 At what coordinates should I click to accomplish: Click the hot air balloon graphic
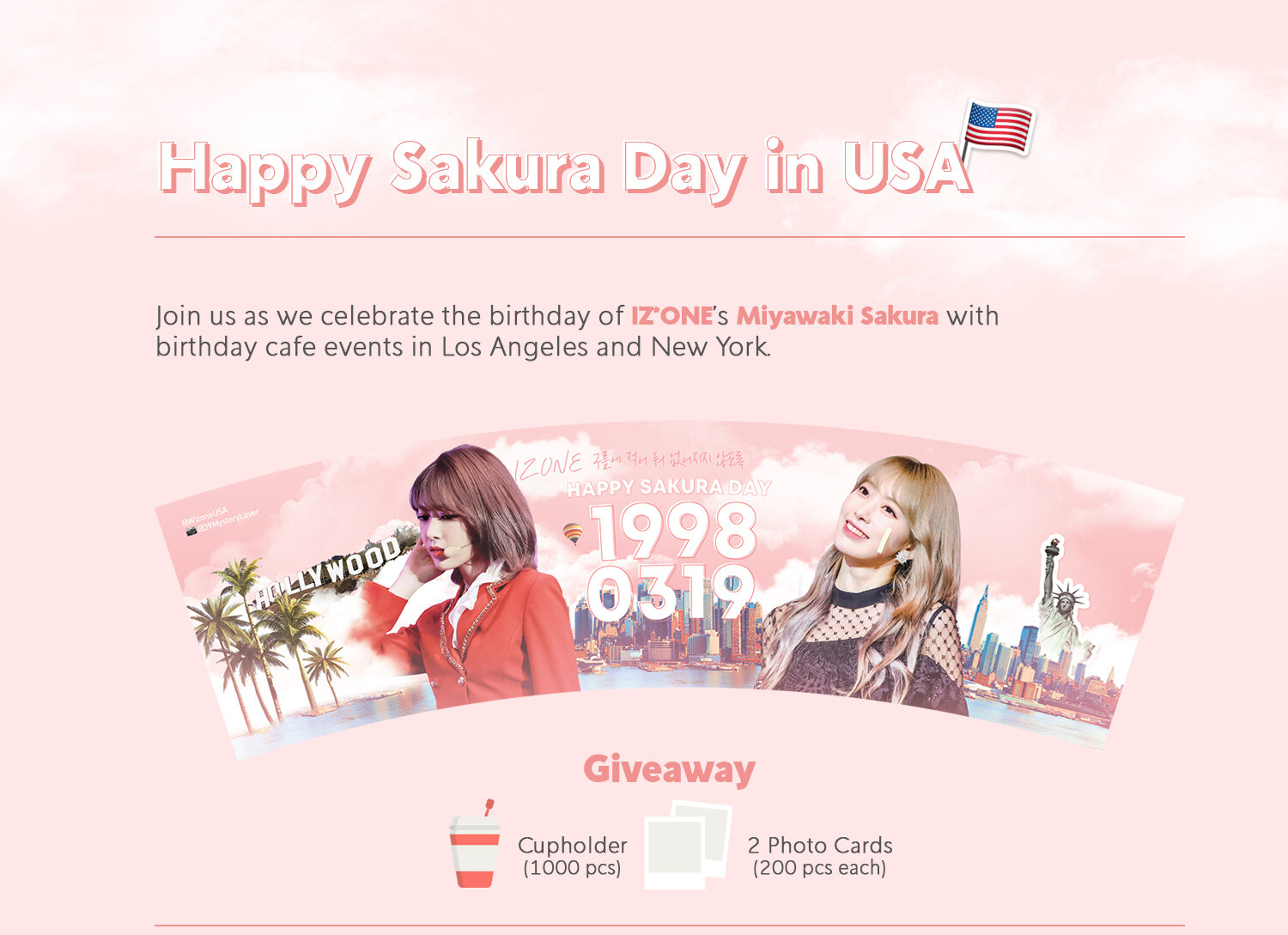pyautogui.click(x=573, y=534)
